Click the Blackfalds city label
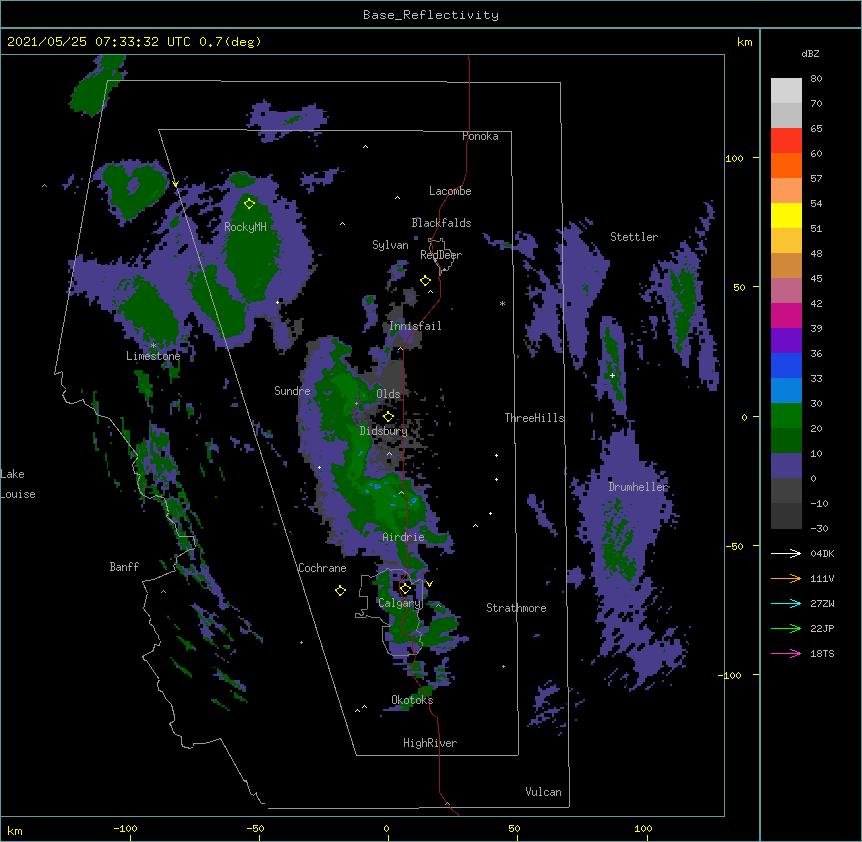 (x=441, y=223)
